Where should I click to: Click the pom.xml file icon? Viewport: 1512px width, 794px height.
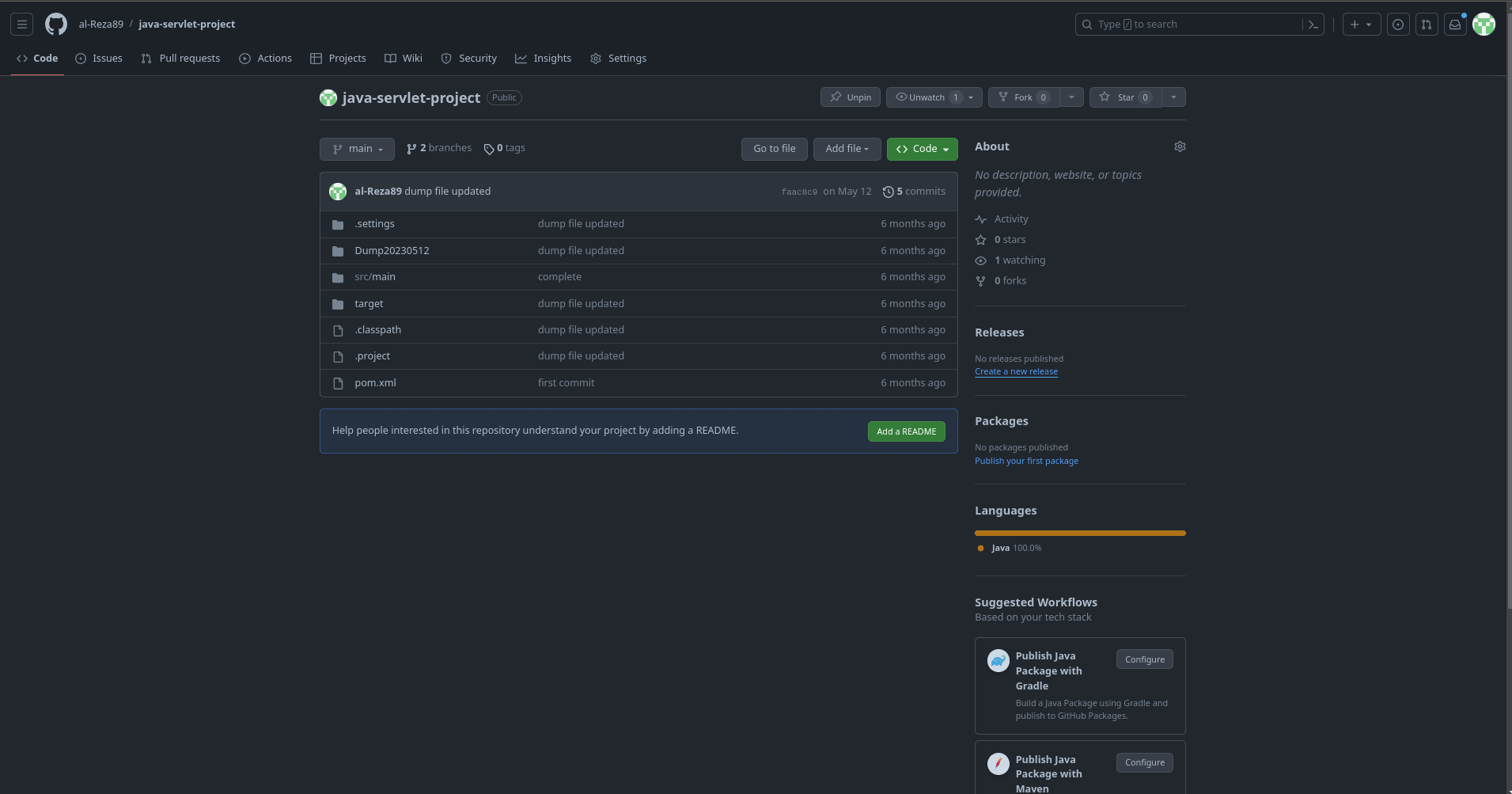pyautogui.click(x=338, y=383)
